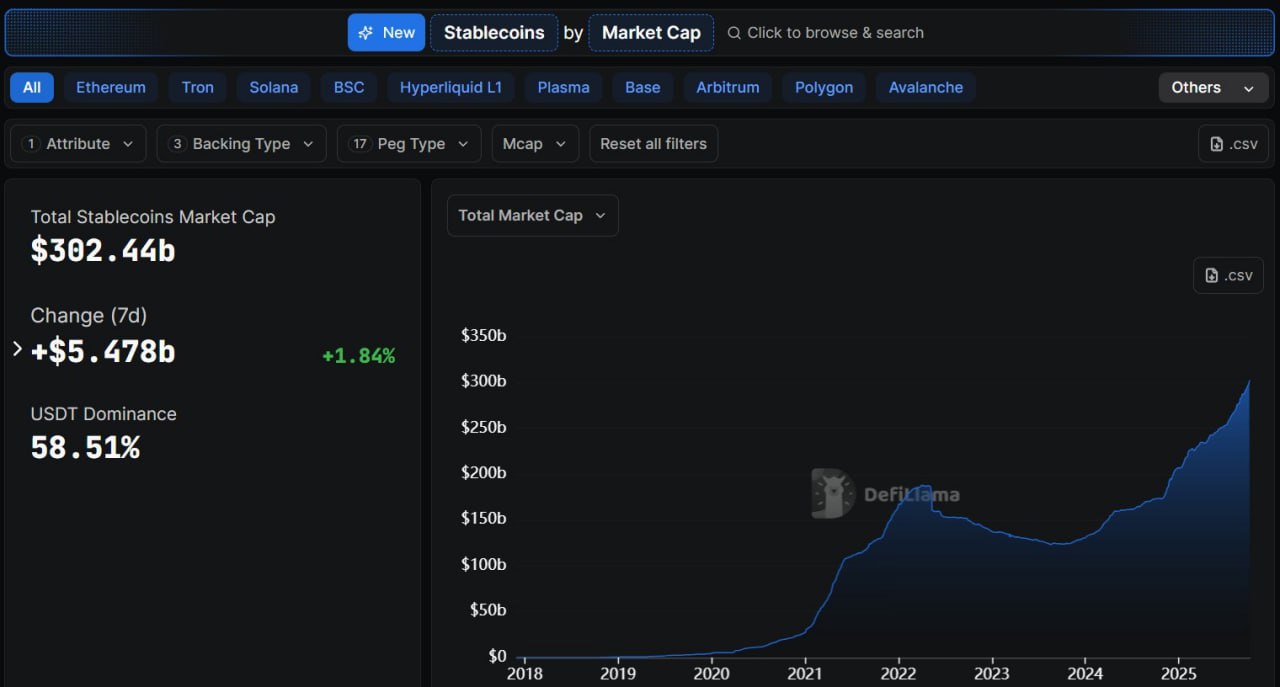
Task: Expand the Others chains dropdown
Action: coord(1212,88)
